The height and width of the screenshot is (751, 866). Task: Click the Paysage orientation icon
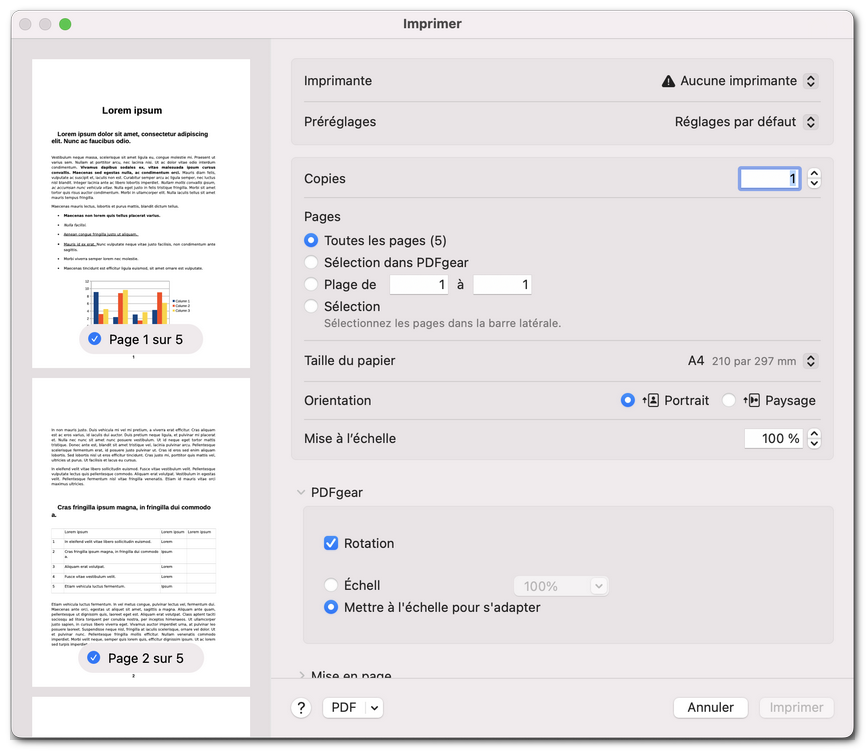[x=752, y=400]
